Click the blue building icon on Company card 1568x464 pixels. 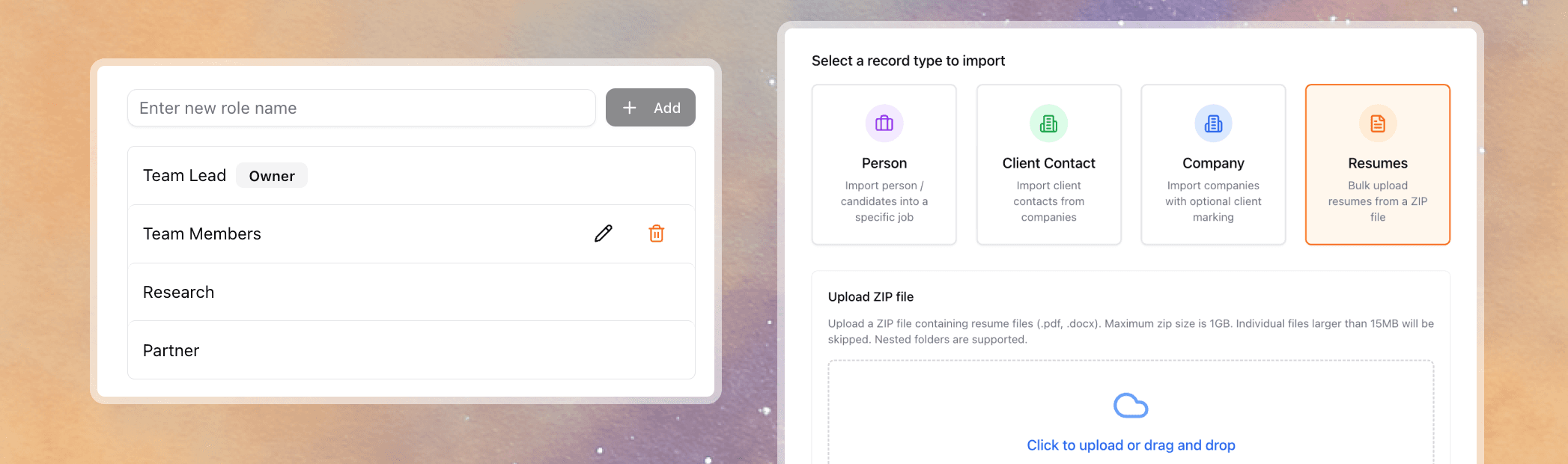(x=1213, y=123)
